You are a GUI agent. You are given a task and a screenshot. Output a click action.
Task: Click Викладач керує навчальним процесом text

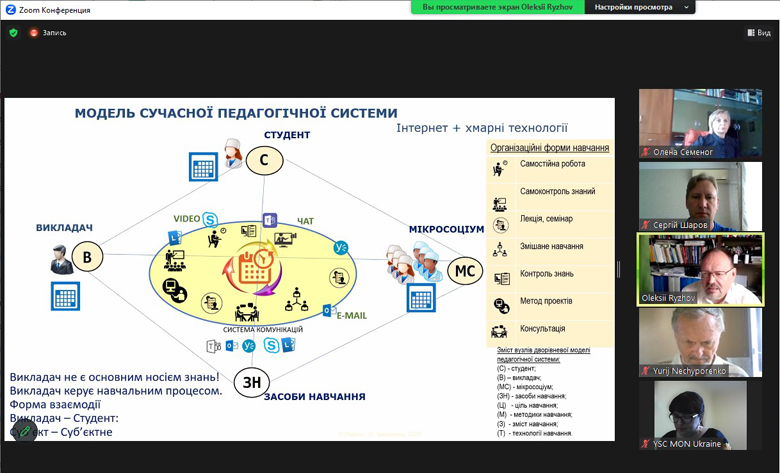pos(116,391)
